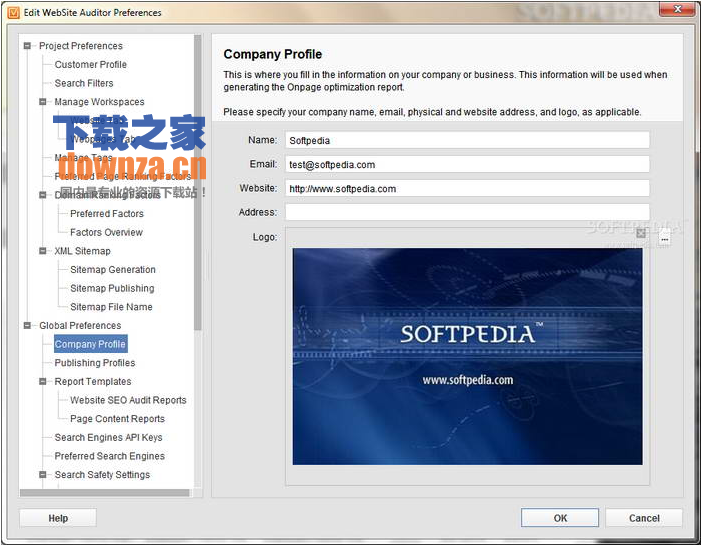Collapse the Global Preferences node
This screenshot has height=546, width=702.
[x=27, y=325]
